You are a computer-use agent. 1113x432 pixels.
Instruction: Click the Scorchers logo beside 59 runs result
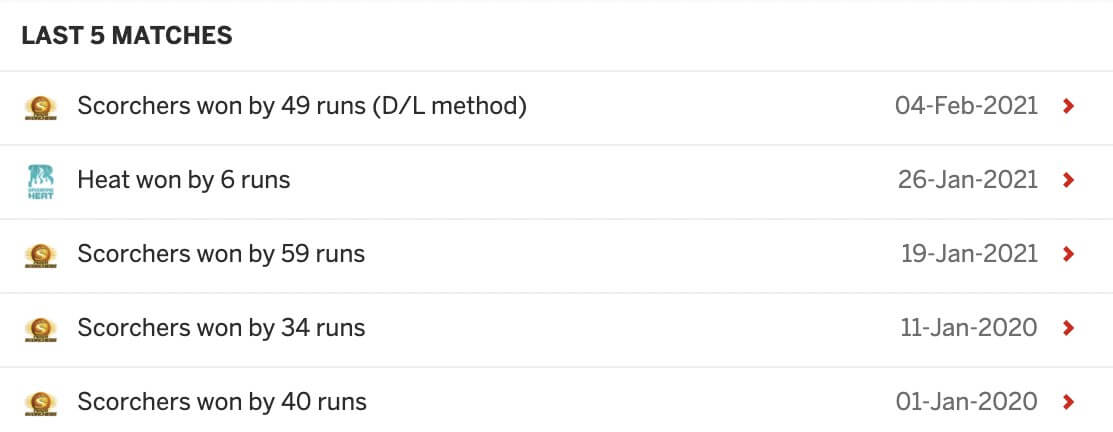tap(40, 255)
